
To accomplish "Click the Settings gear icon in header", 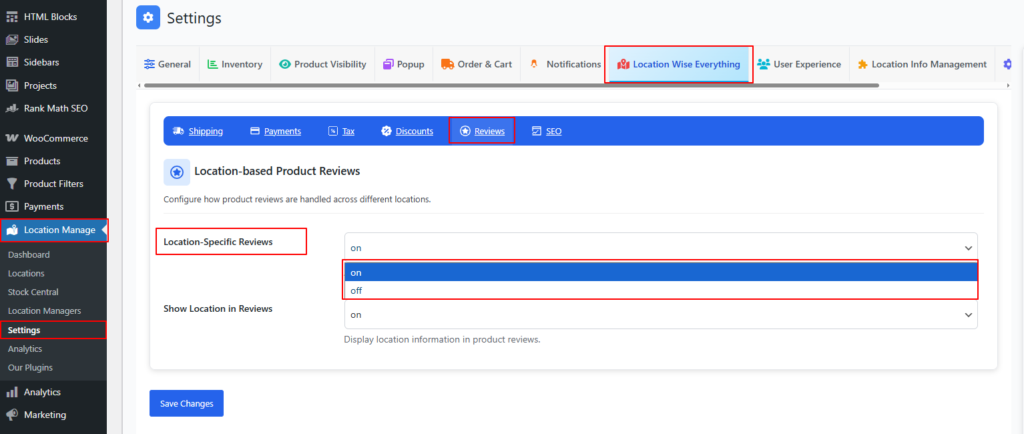I will pyautogui.click(x=148, y=18).
